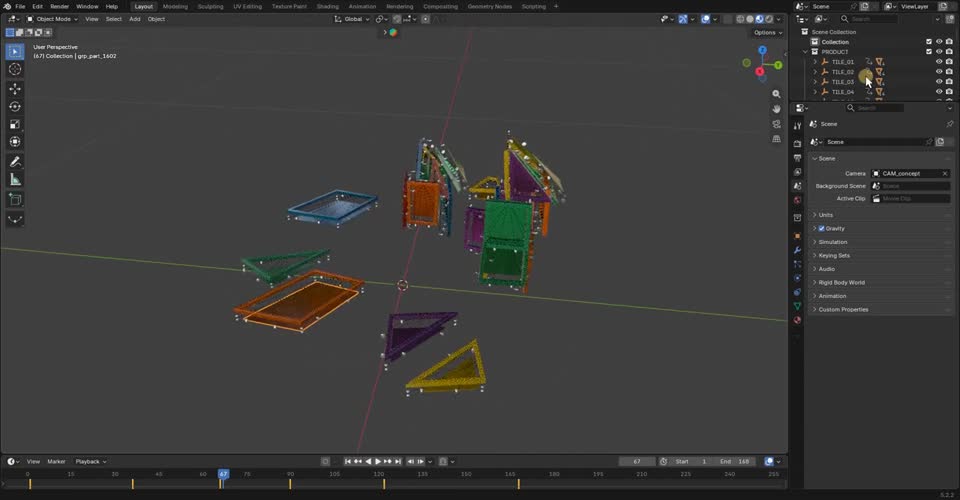This screenshot has height=500, width=960.
Task: Select the Select Box tool
Action: [15, 51]
